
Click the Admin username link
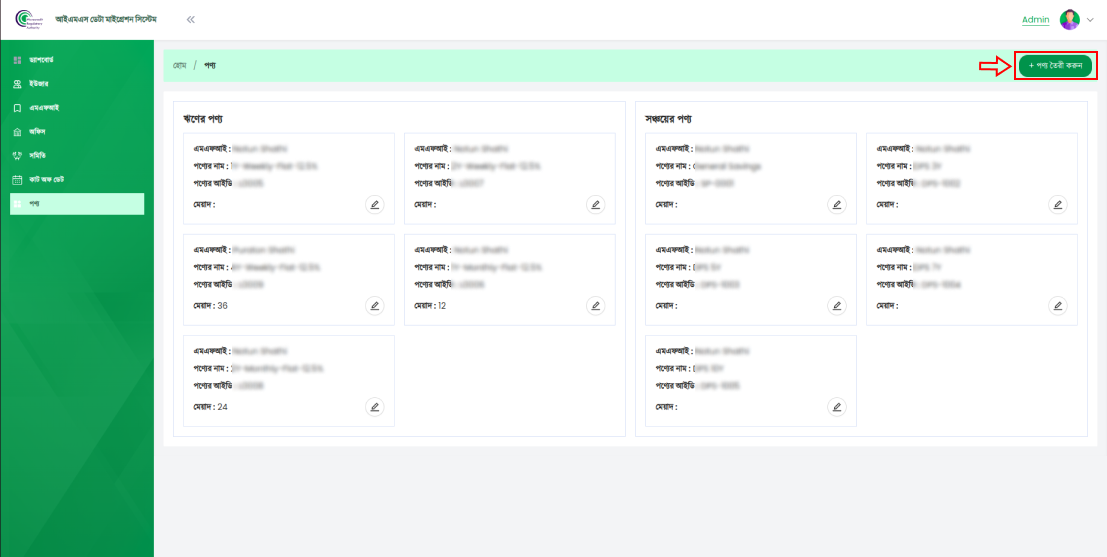(1035, 20)
